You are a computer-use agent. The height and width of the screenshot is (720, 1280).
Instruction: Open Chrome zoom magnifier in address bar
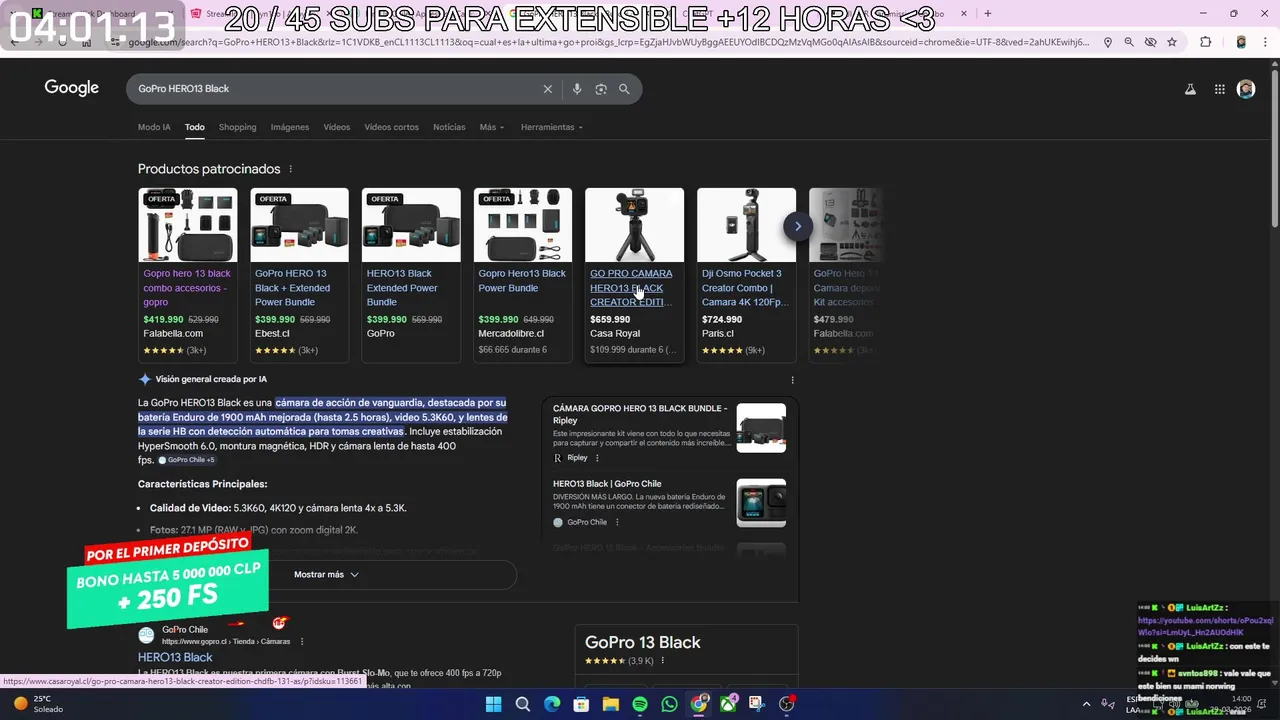(x=1129, y=42)
